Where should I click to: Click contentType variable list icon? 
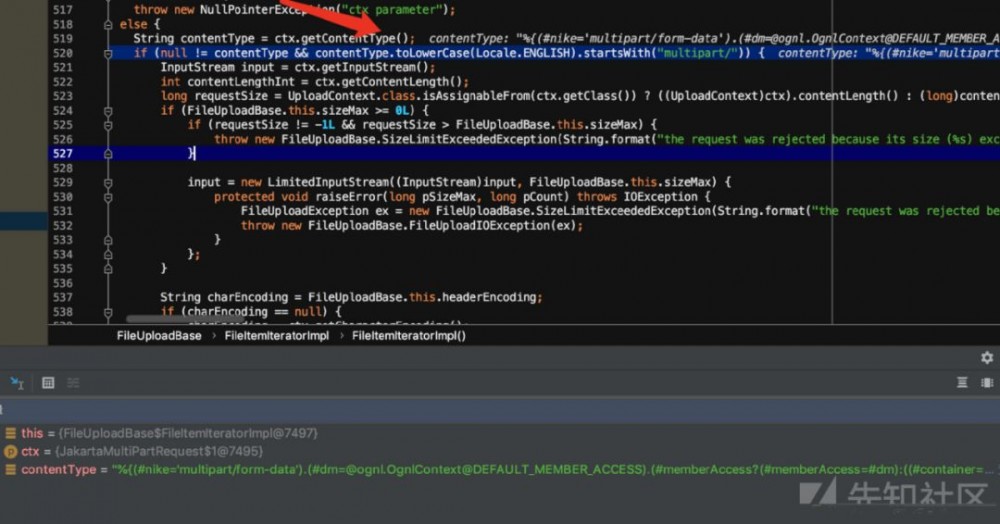(x=10, y=470)
